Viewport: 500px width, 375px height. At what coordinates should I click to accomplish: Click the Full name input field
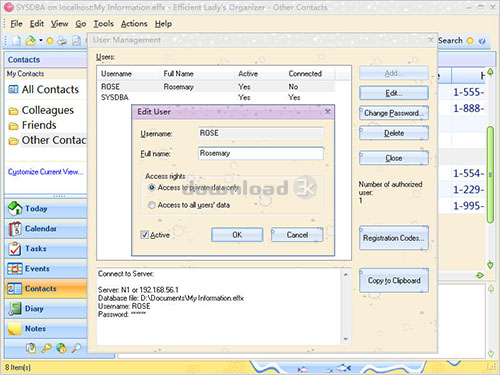click(x=261, y=153)
